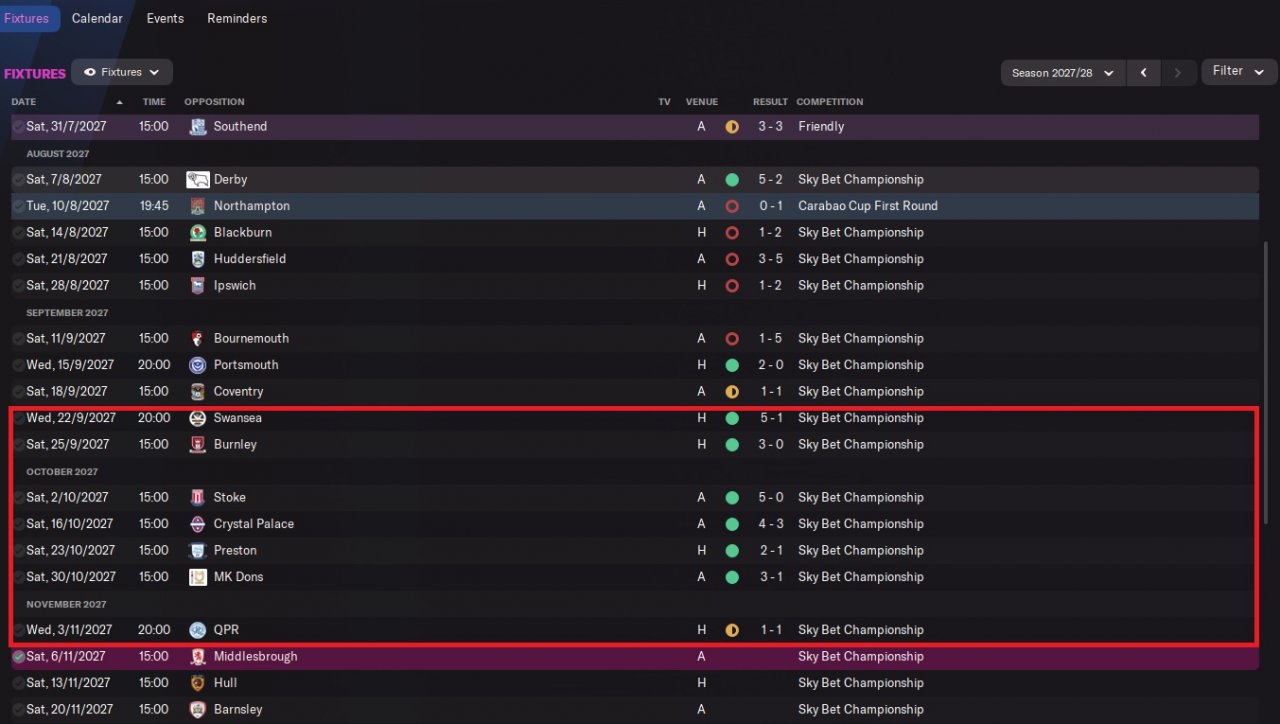
Task: Toggle the check circle beside Southend fixture
Action: [x=18, y=127]
